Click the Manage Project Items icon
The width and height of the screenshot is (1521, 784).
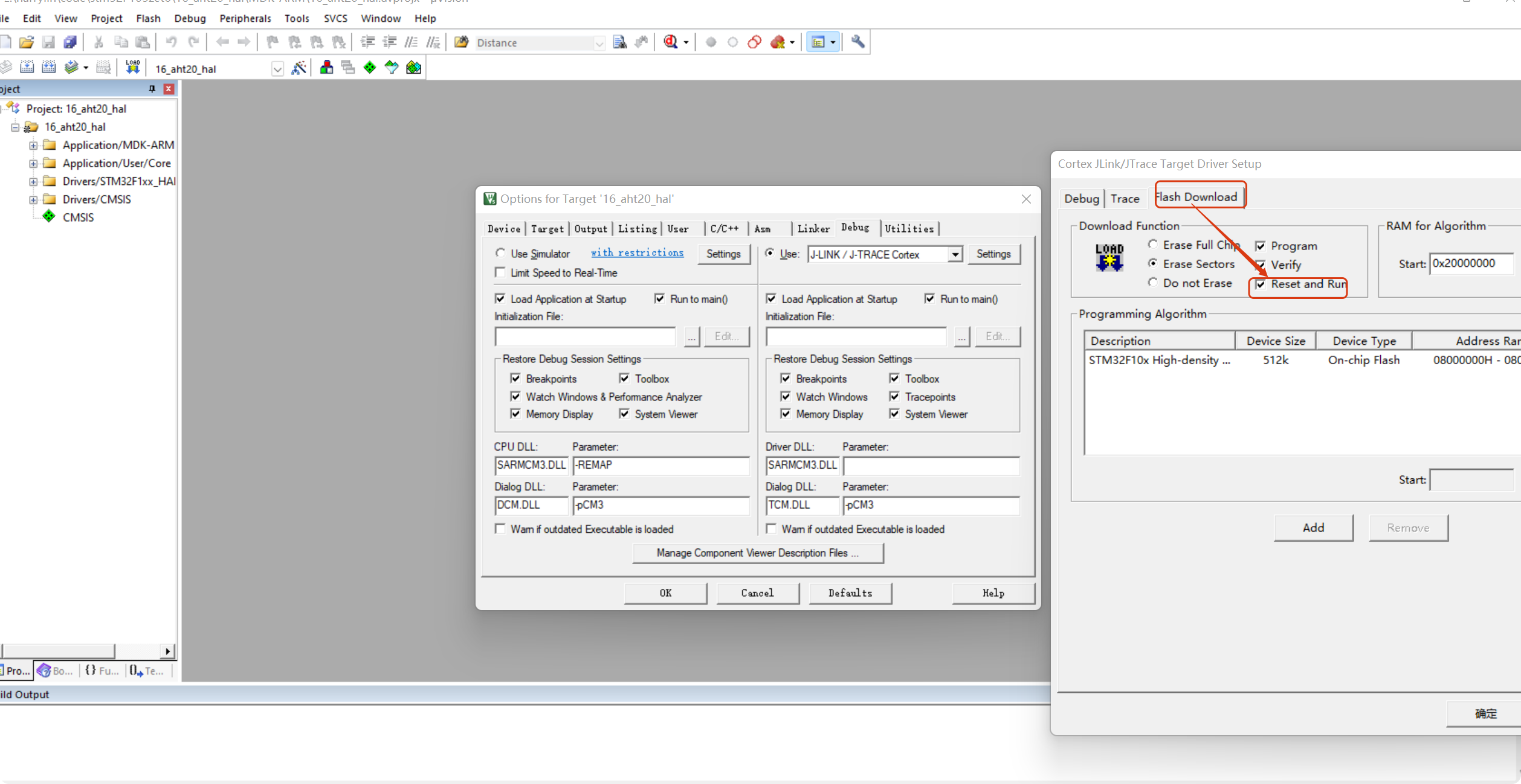[x=326, y=68]
